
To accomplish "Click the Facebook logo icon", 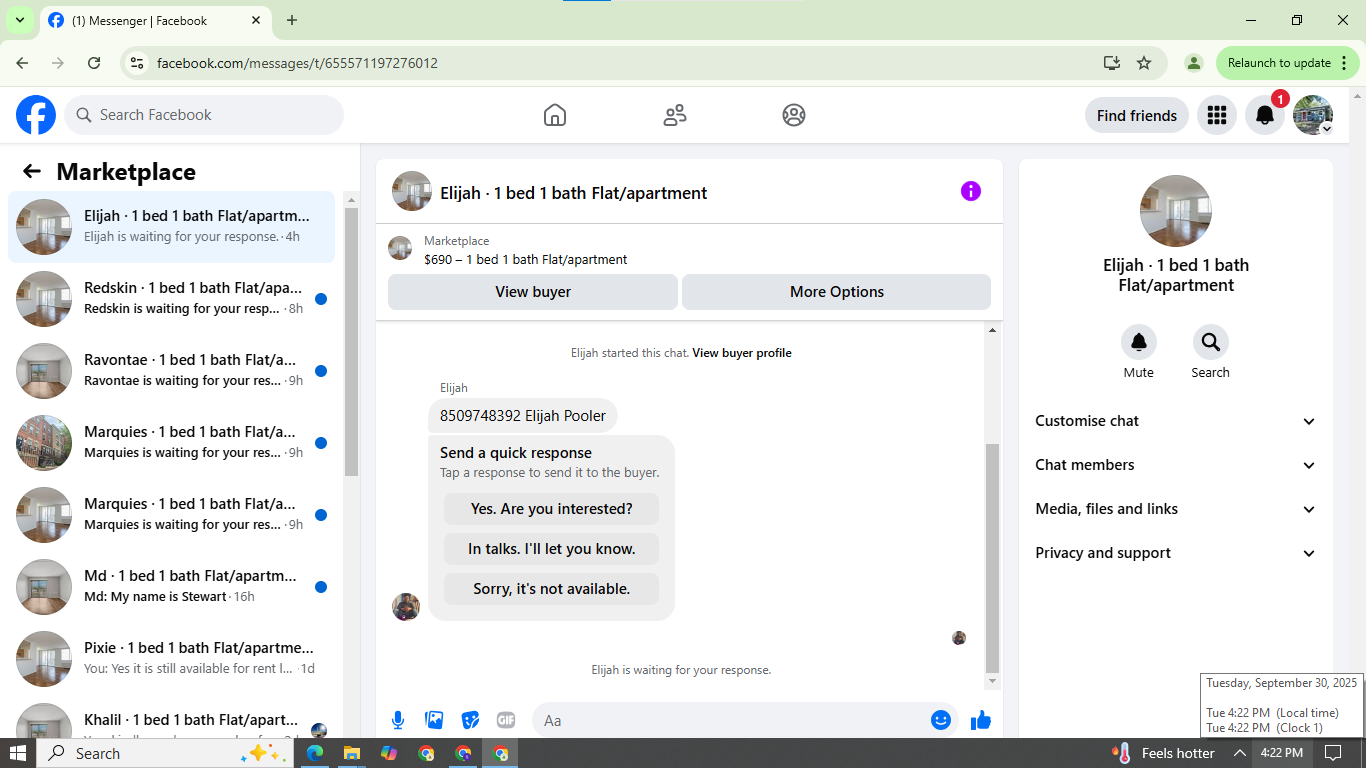I will (x=36, y=115).
